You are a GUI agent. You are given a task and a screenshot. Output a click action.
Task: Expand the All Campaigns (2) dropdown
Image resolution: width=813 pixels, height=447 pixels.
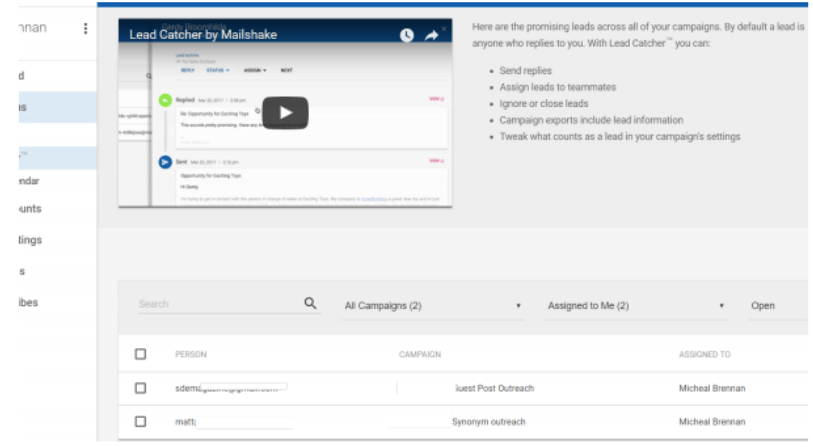(x=432, y=306)
